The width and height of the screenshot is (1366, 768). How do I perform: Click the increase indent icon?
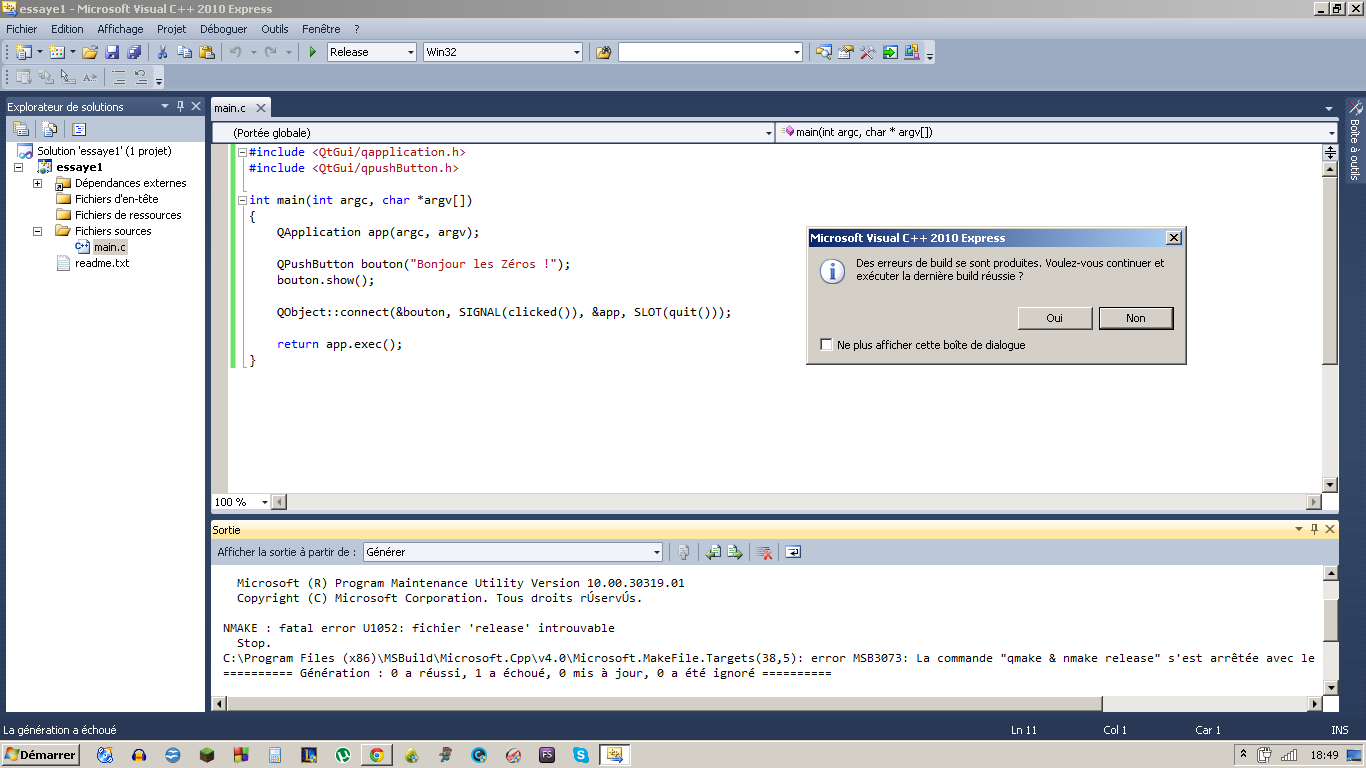141,77
